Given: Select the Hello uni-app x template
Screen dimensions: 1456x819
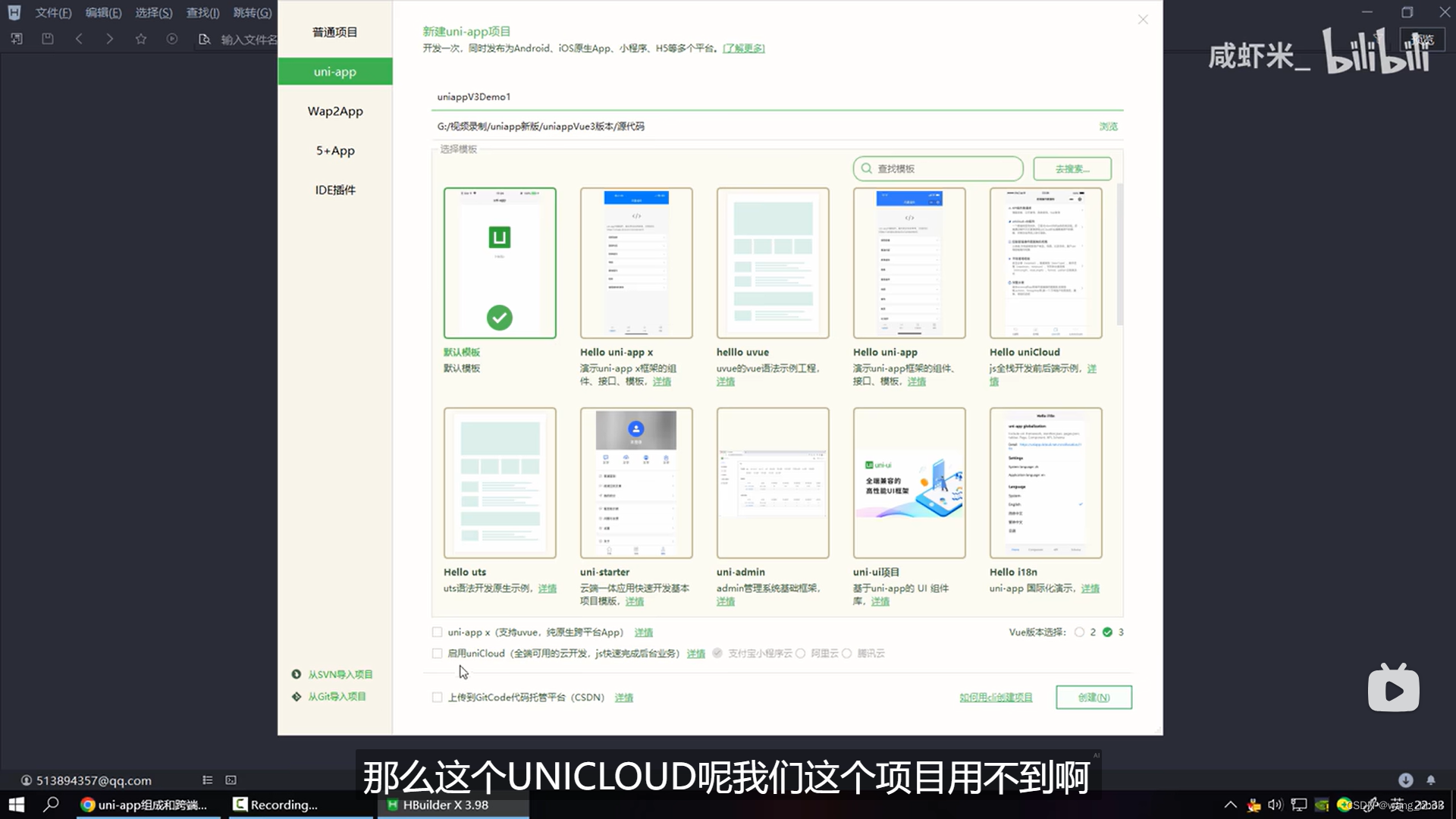Looking at the screenshot, I should point(636,263).
